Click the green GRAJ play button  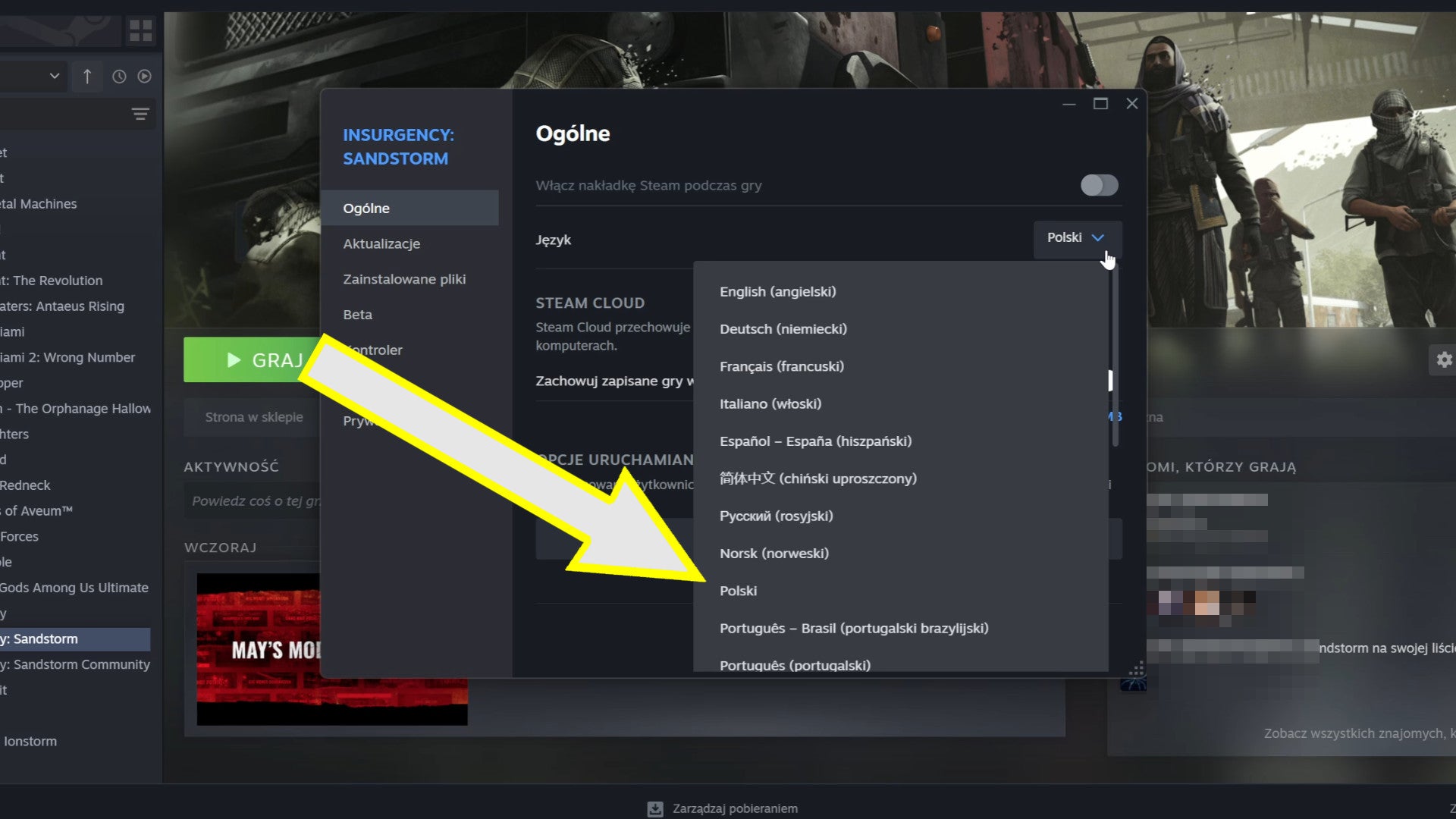[x=253, y=359]
